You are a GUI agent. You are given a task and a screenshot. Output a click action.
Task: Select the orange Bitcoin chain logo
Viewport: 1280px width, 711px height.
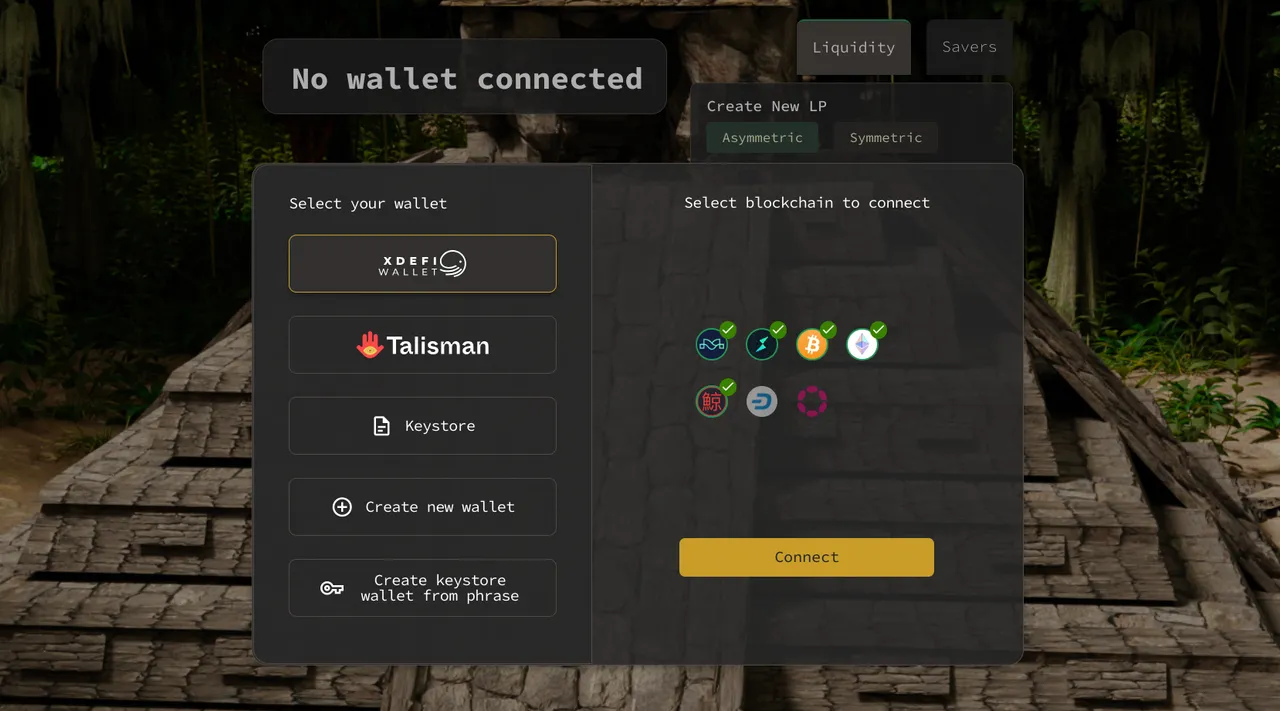[811, 345]
